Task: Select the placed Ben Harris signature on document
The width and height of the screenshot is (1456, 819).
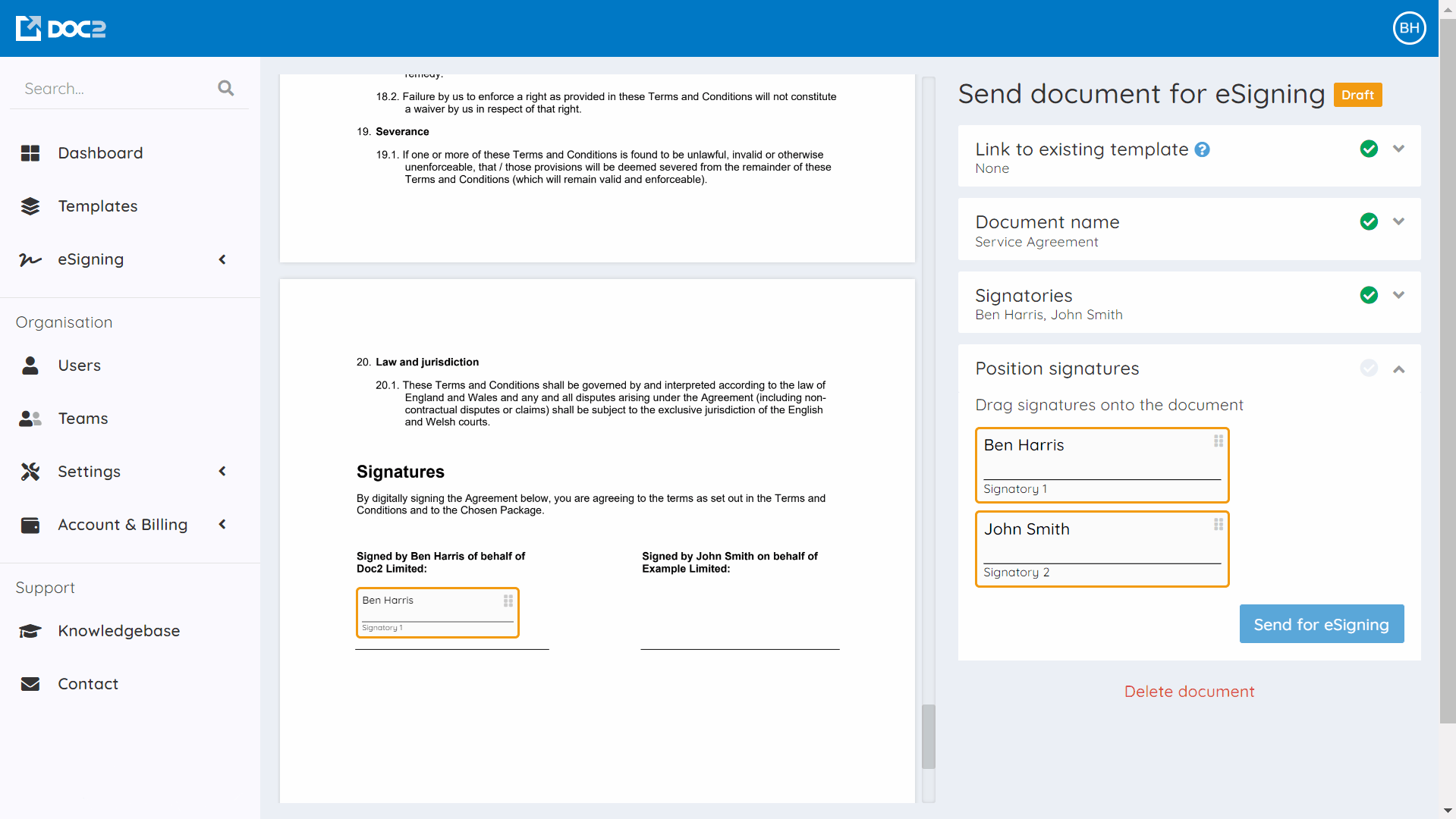Action: tap(437, 613)
